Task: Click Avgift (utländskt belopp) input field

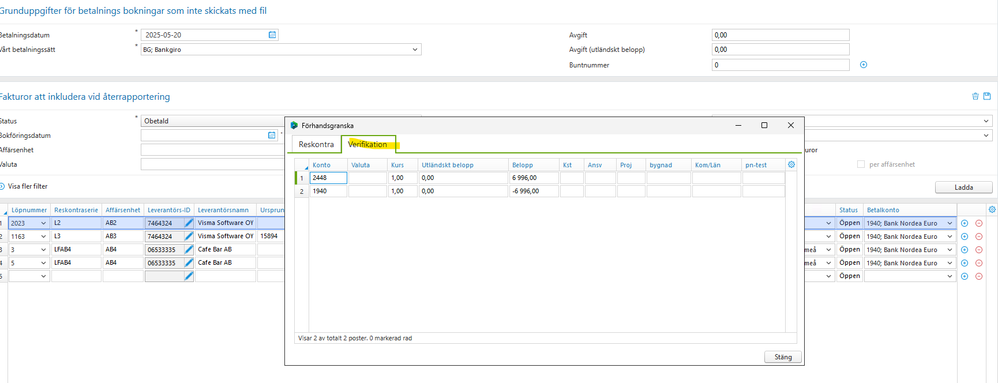Action: (x=780, y=50)
